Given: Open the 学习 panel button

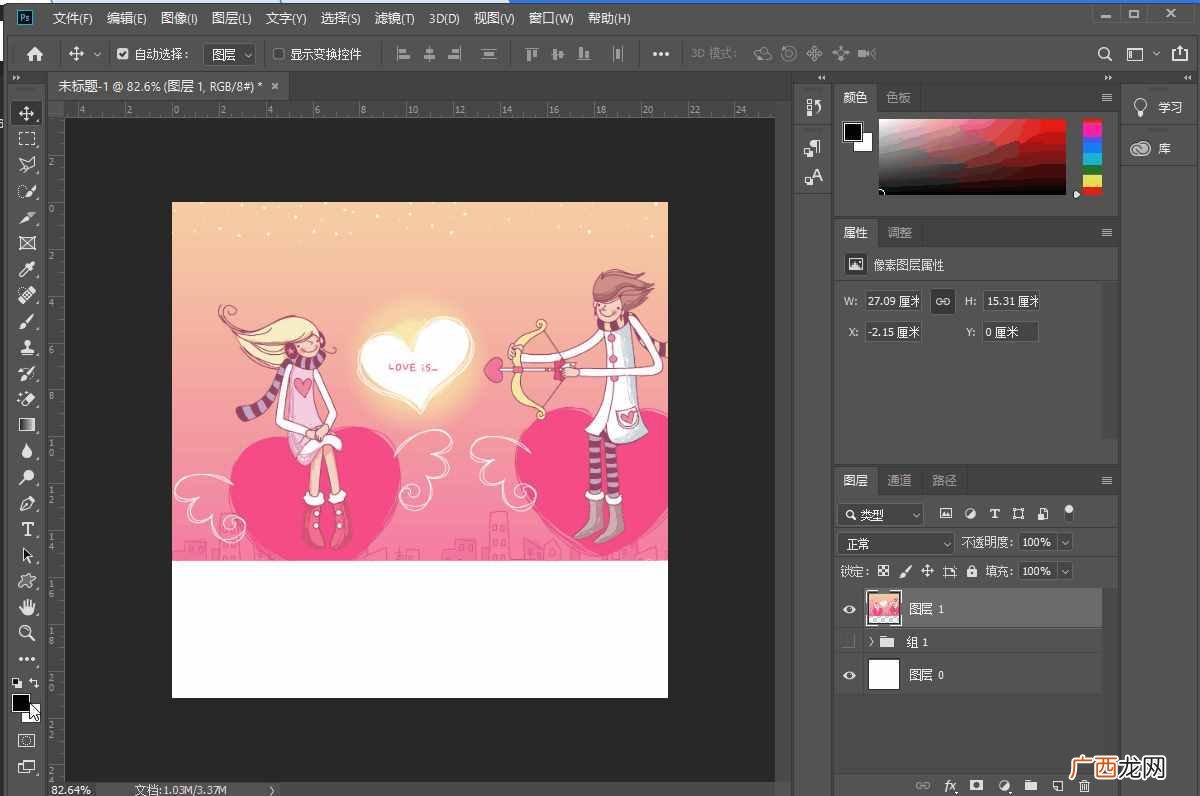Looking at the screenshot, I should coord(1158,107).
